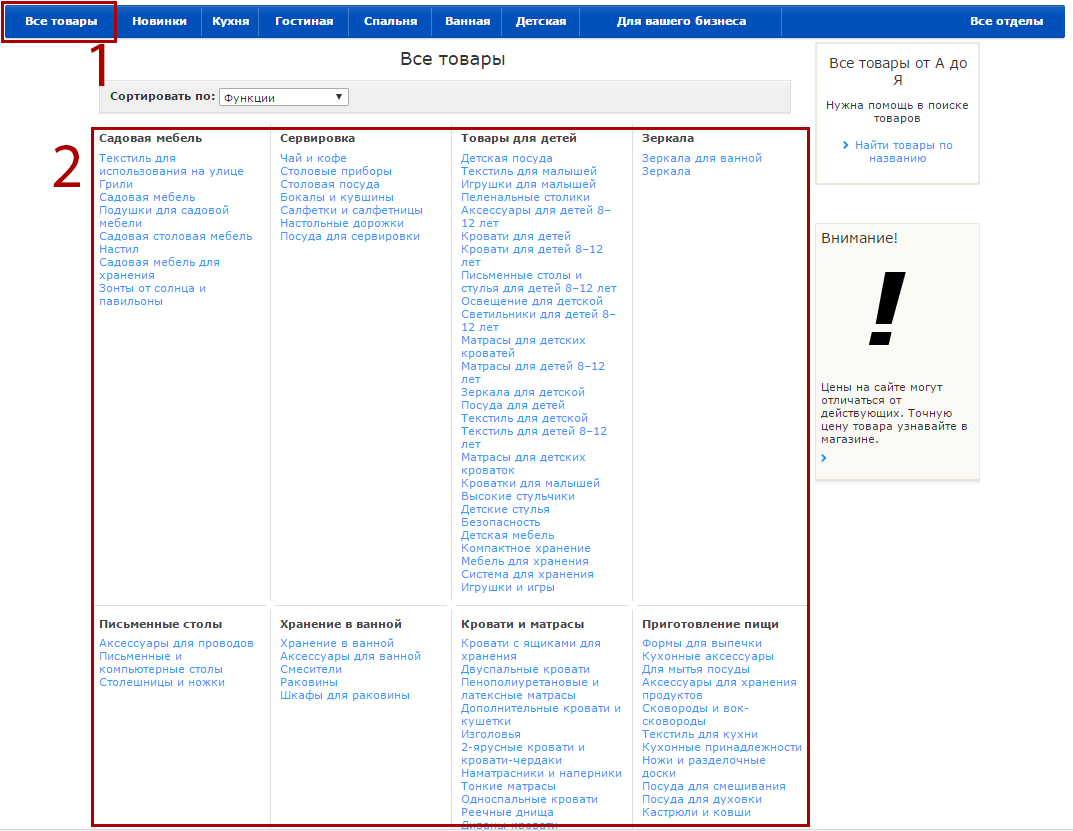Open the Грили category link
This screenshot has height=831, width=1073.
click(116, 184)
